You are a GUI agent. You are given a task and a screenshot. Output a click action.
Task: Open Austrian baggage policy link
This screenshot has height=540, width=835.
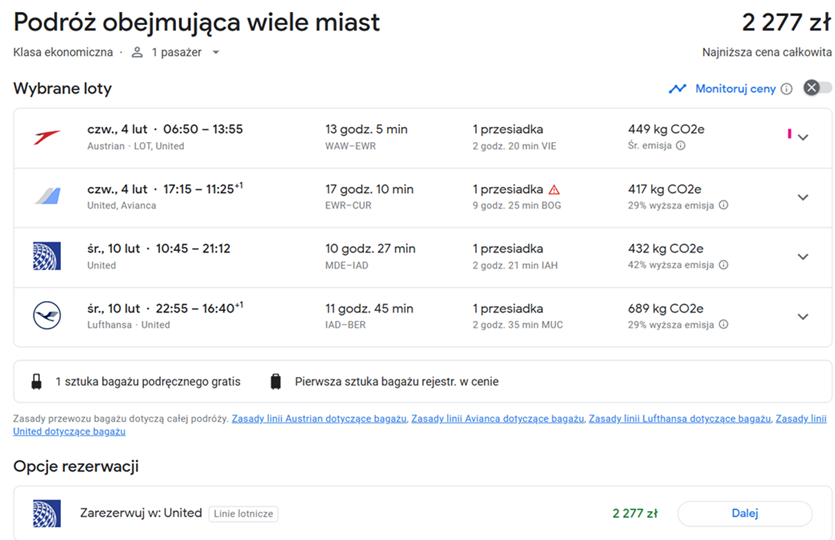[319, 419]
